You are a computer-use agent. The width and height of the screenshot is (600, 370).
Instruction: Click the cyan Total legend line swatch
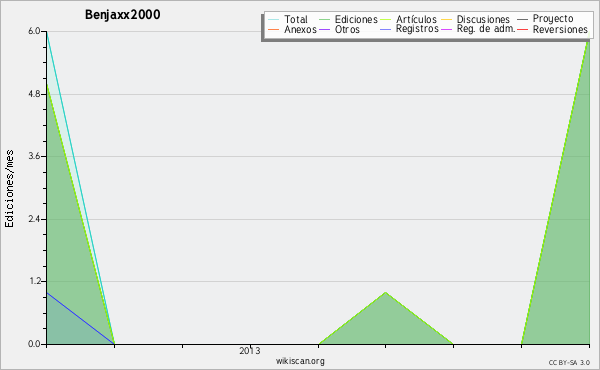[274, 19]
